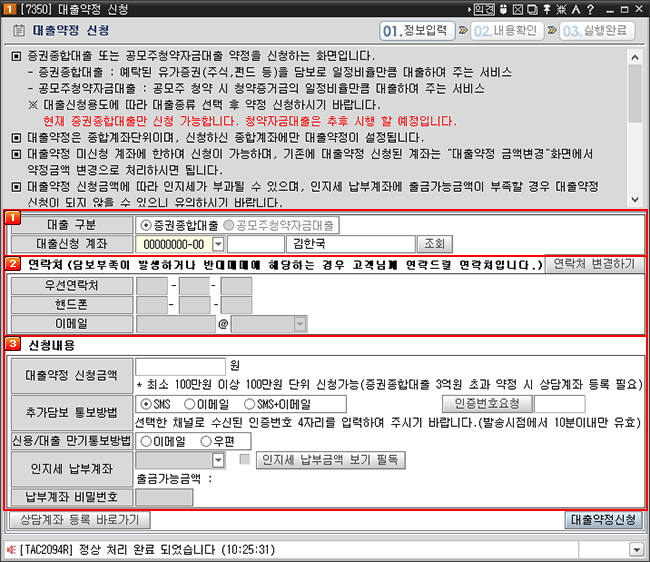Click the 일정 button in the title bar
The width and height of the screenshot is (650, 562).
(x=484, y=9)
